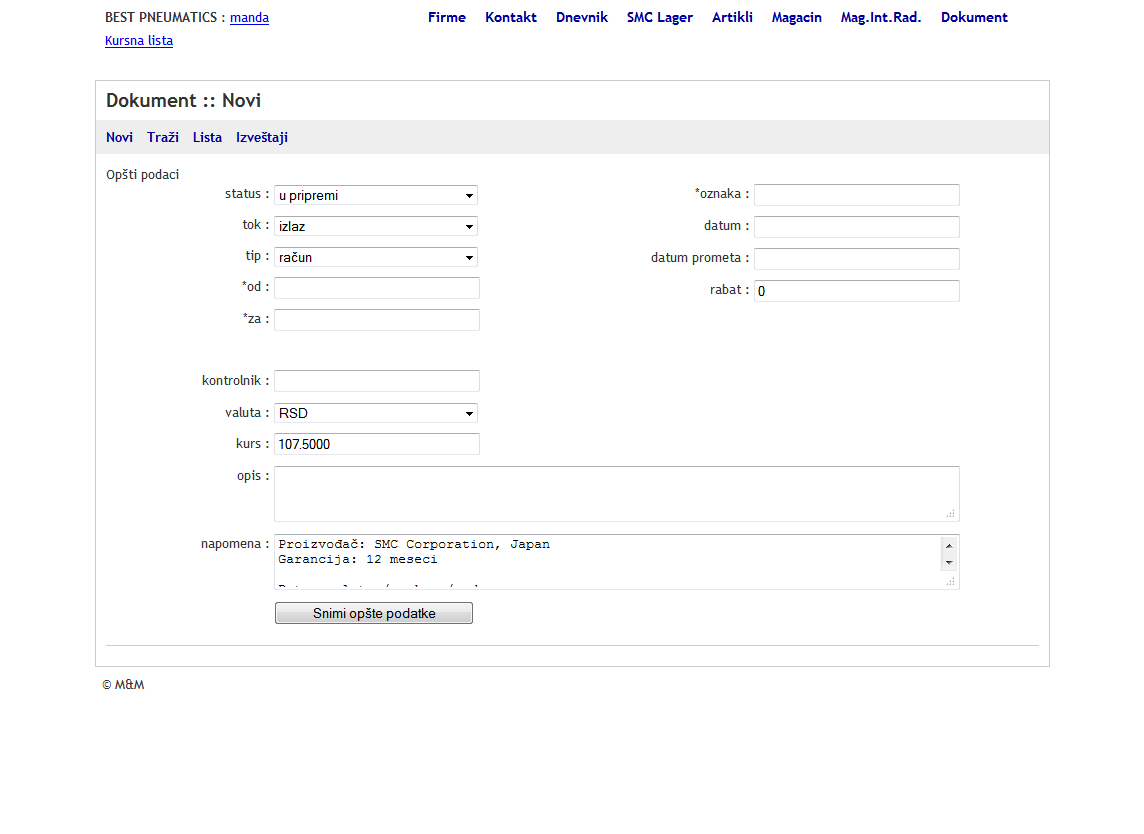Click the datum prometa field
1144x834 pixels.
857,258
